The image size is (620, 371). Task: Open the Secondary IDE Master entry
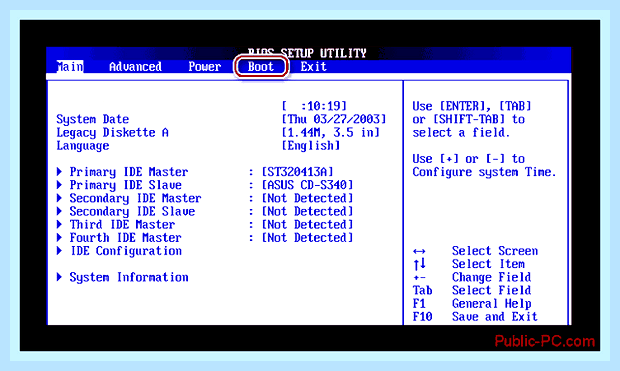coord(136,198)
